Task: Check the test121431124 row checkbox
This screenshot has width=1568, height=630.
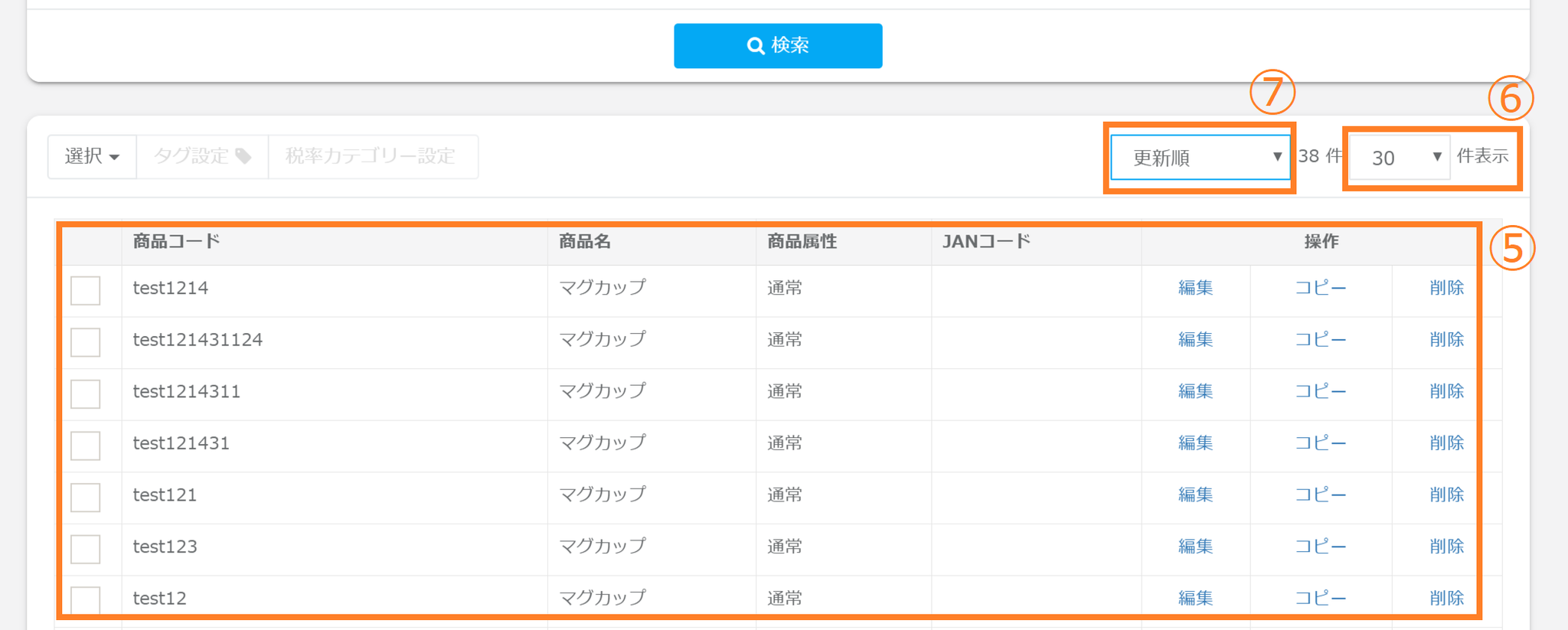Action: click(86, 342)
